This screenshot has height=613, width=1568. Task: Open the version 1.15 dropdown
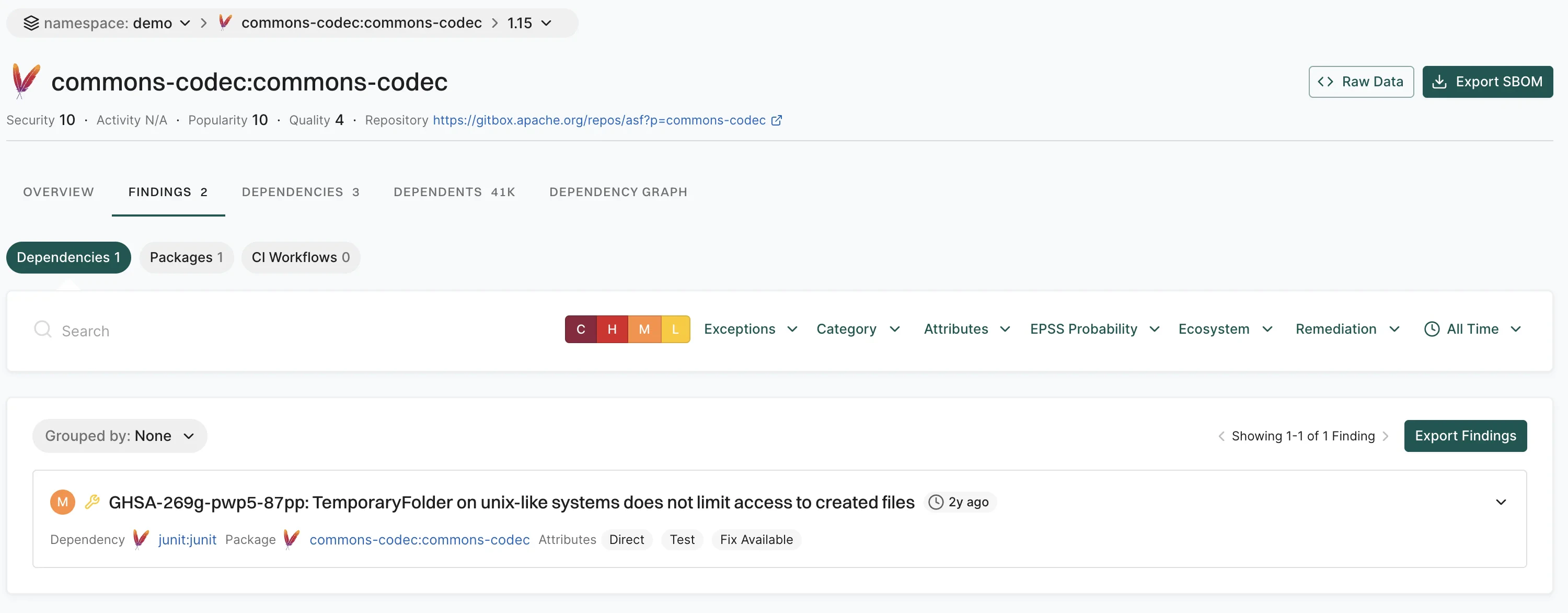tap(529, 23)
